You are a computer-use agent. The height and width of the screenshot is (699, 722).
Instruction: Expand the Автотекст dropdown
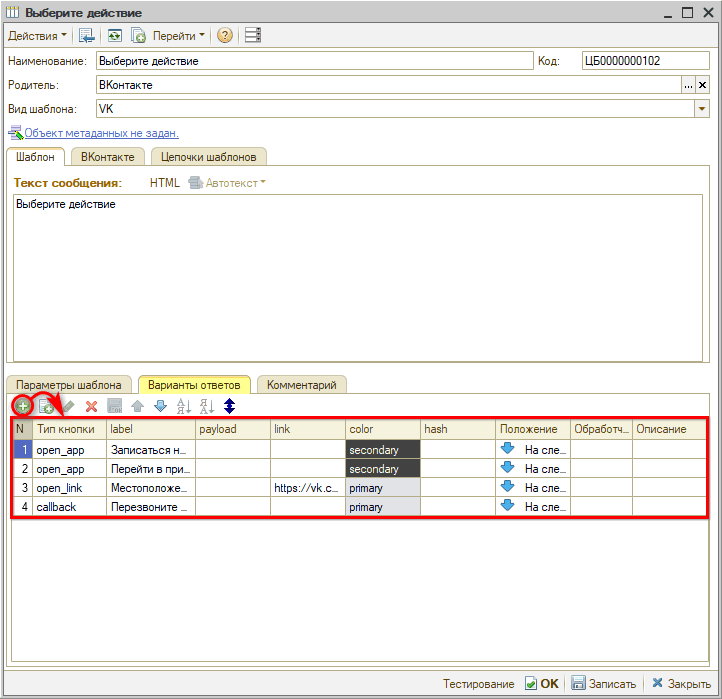click(x=228, y=183)
